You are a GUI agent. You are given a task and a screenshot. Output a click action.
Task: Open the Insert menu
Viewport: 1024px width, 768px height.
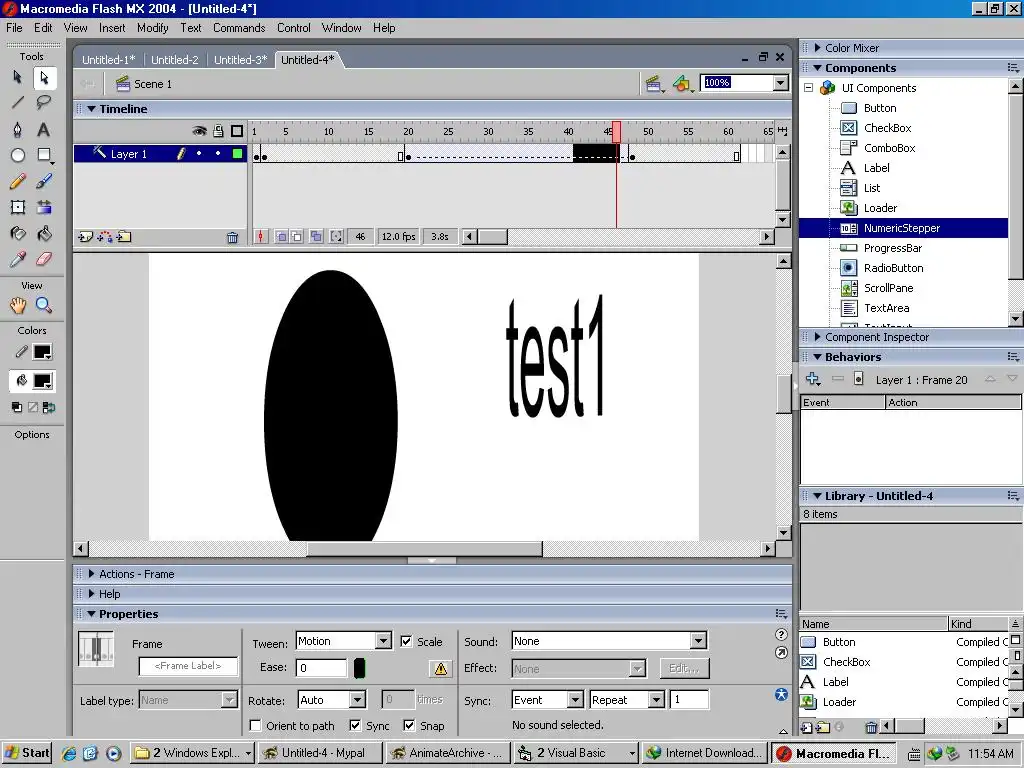pyautogui.click(x=112, y=28)
